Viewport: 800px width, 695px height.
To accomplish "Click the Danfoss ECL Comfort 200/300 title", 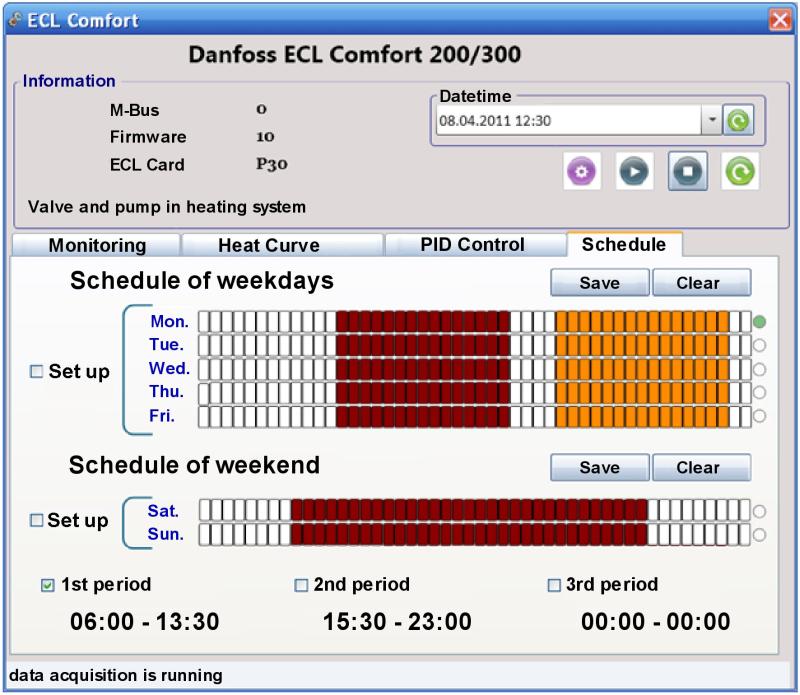I will pyautogui.click(x=355, y=54).
